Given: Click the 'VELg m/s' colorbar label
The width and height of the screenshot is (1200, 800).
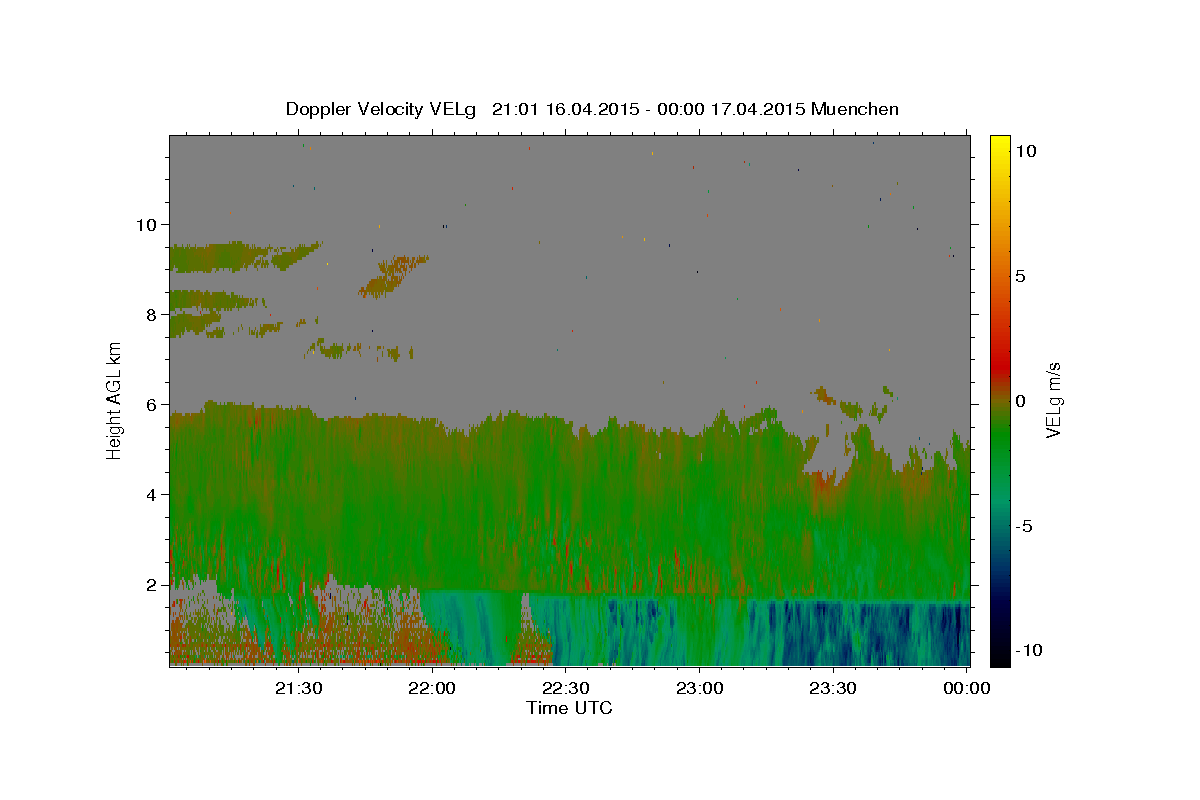Looking at the screenshot, I should [x=1053, y=400].
